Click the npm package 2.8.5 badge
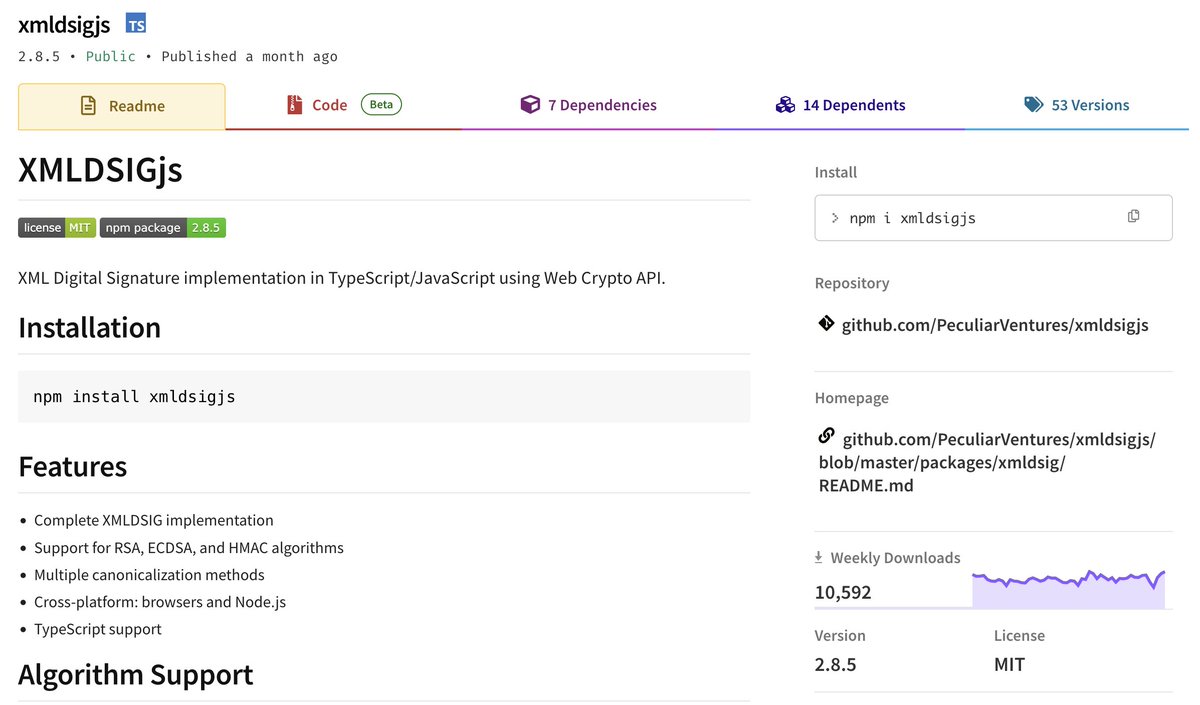 point(163,228)
